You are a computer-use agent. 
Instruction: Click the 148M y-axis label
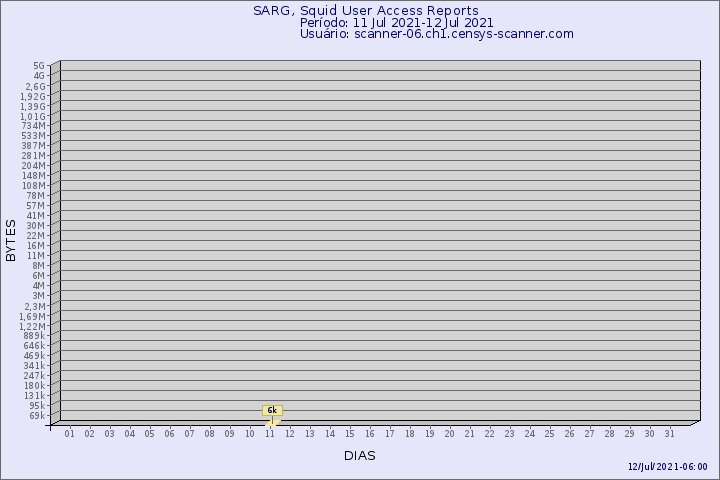tap(34, 176)
